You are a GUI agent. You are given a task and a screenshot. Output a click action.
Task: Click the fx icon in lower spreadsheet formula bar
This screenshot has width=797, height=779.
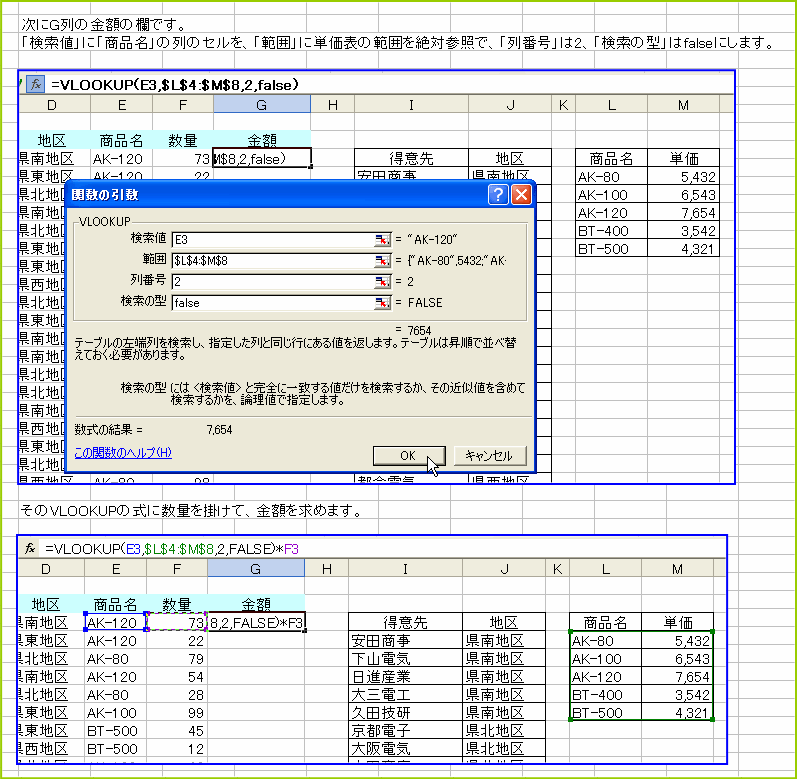click(x=30, y=548)
